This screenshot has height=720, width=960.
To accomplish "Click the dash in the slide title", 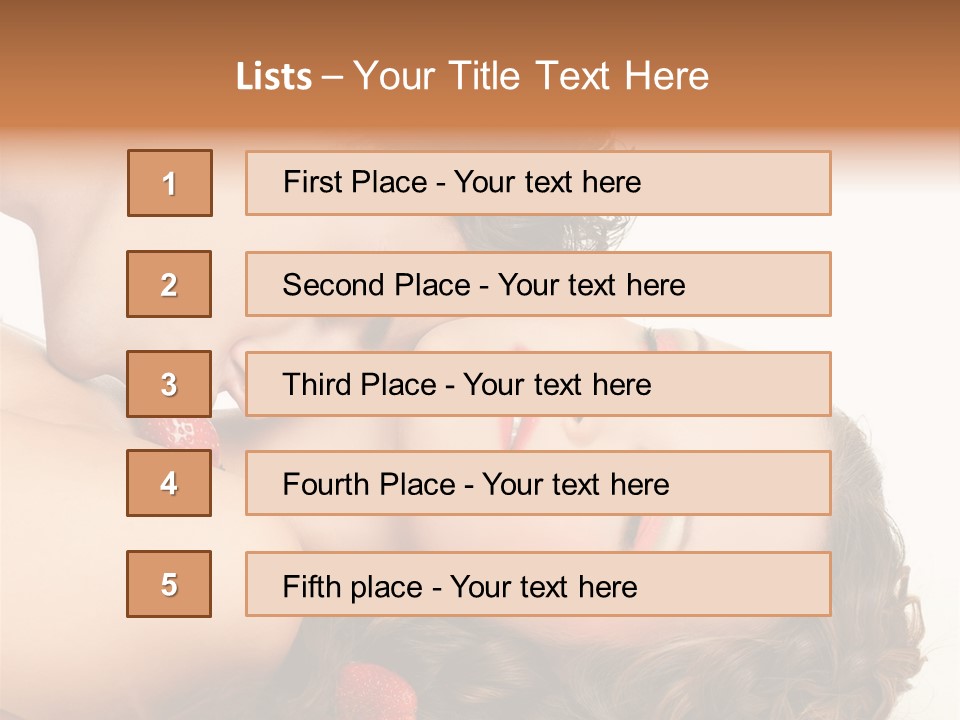I will click(333, 76).
